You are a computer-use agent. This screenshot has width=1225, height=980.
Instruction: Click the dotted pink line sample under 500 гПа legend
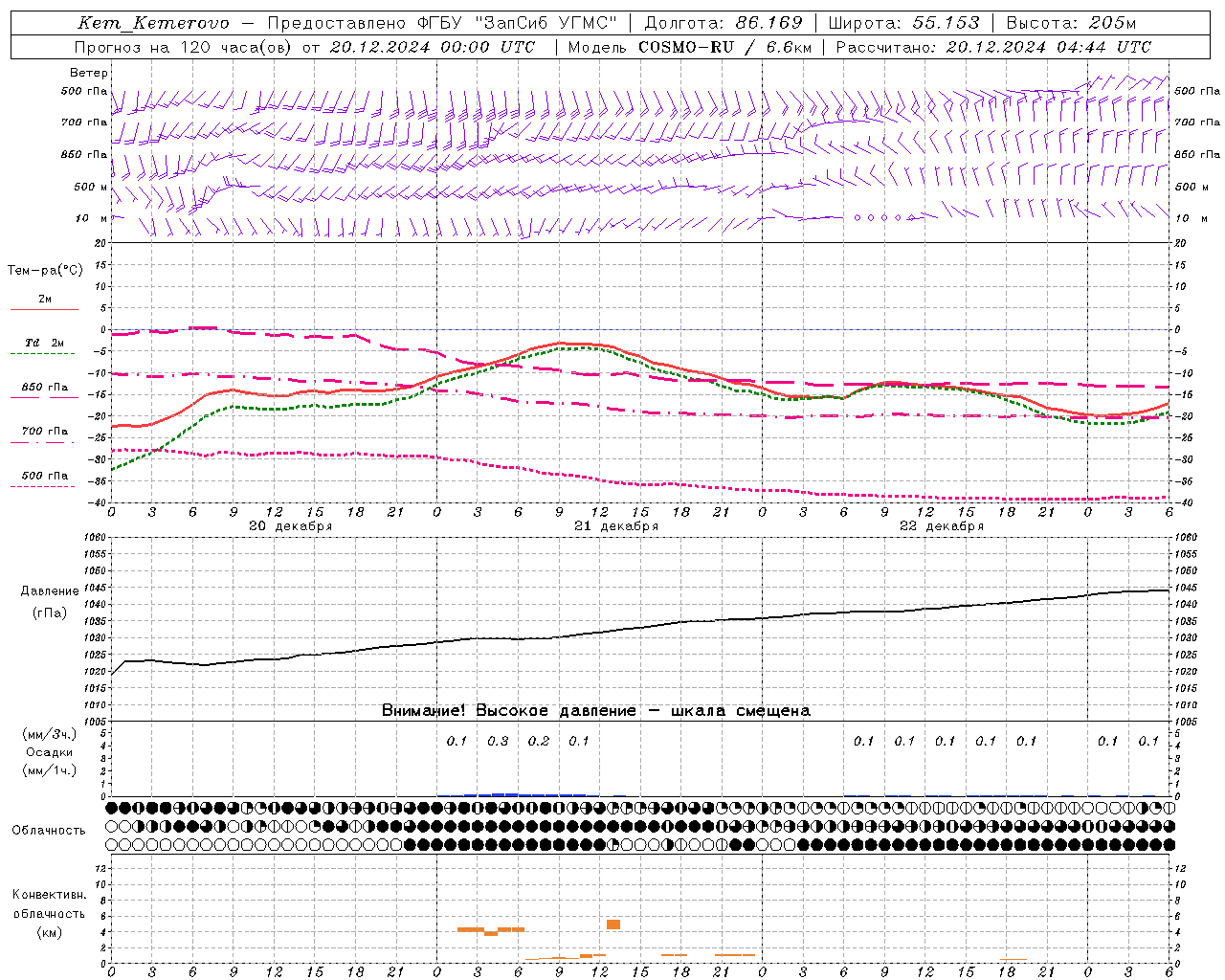[x=42, y=486]
